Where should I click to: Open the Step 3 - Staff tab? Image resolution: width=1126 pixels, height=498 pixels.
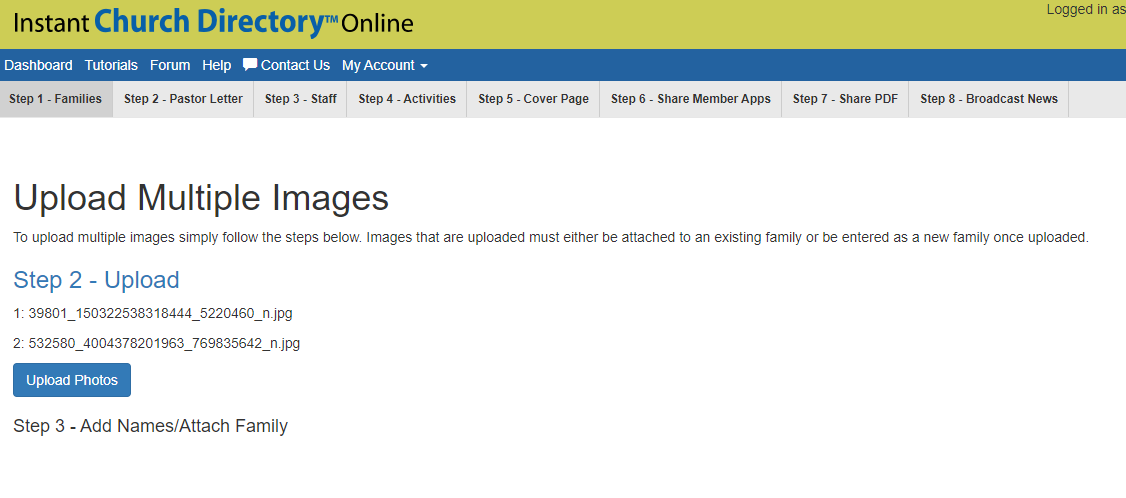click(300, 99)
